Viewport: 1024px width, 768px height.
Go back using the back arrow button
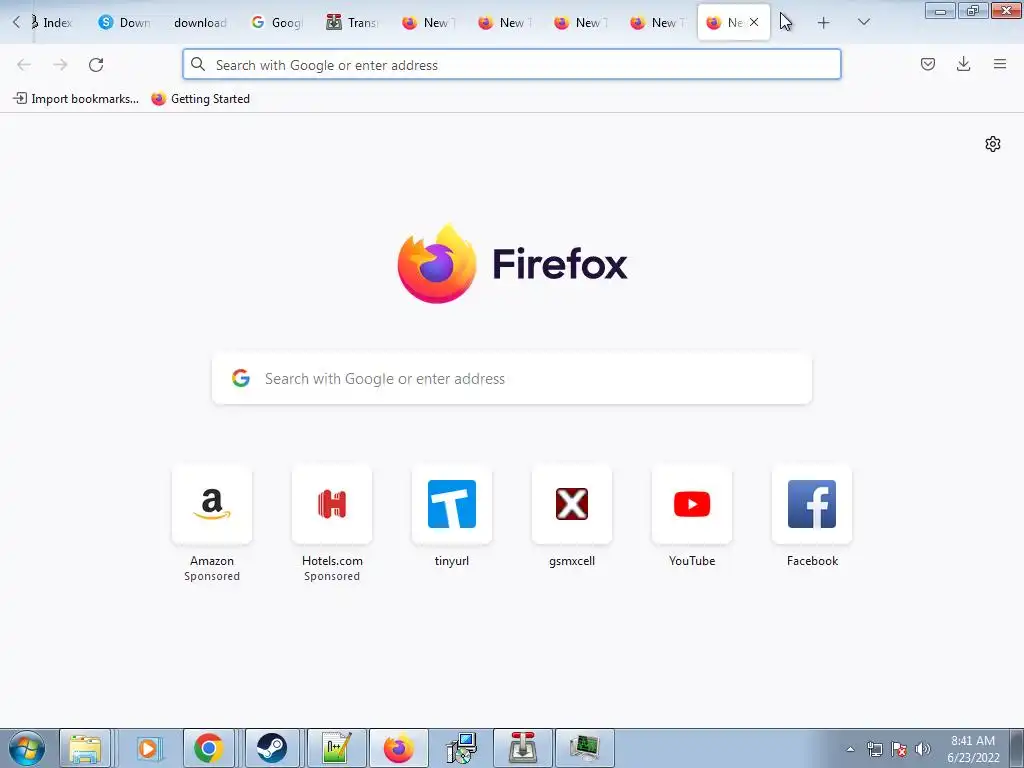click(x=24, y=65)
